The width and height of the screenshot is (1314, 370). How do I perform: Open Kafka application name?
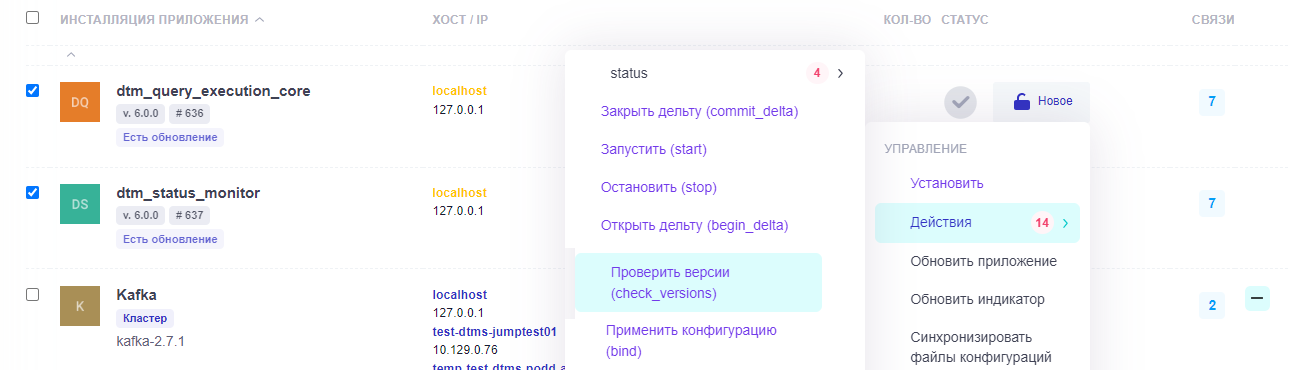[x=137, y=295]
